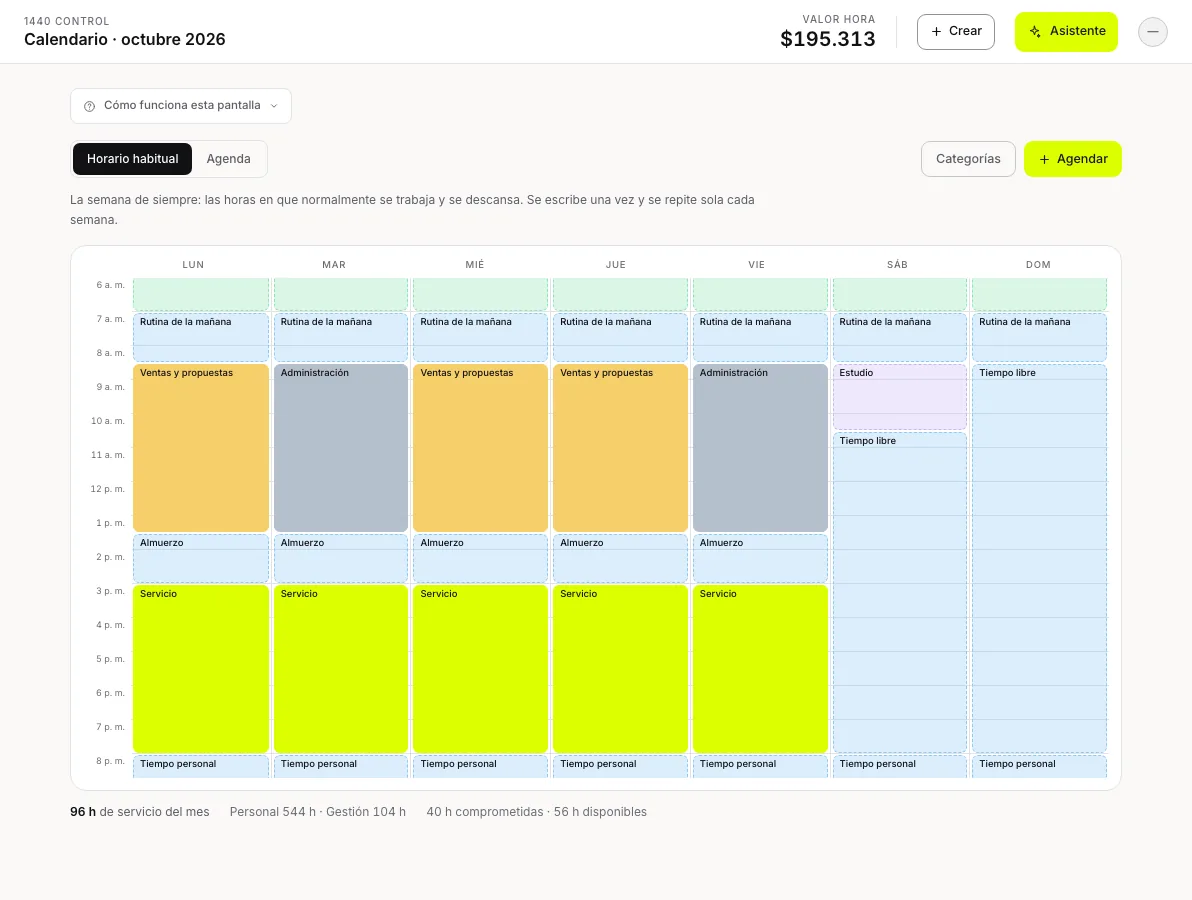Click the sparkle icon in Asistente button
The height and width of the screenshot is (900, 1192).
(1035, 31)
